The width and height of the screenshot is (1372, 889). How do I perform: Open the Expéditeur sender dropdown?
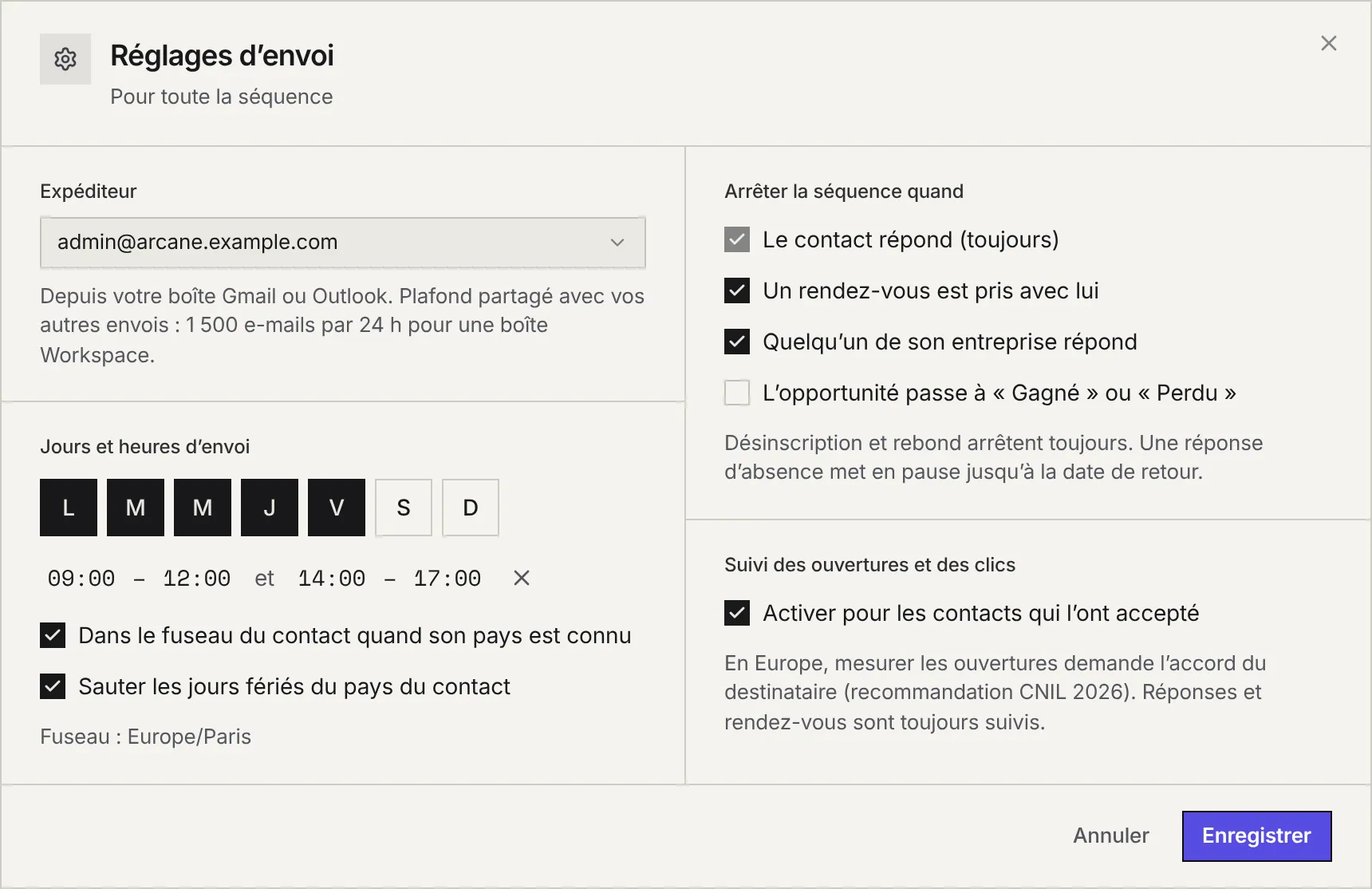pyautogui.click(x=343, y=242)
